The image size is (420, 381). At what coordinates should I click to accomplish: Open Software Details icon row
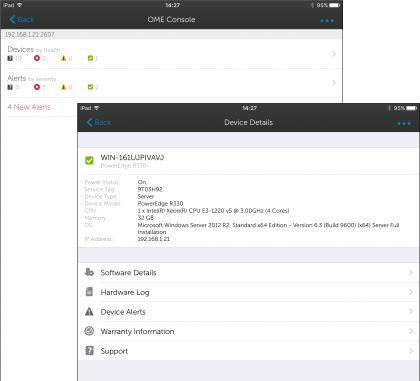[248, 273]
